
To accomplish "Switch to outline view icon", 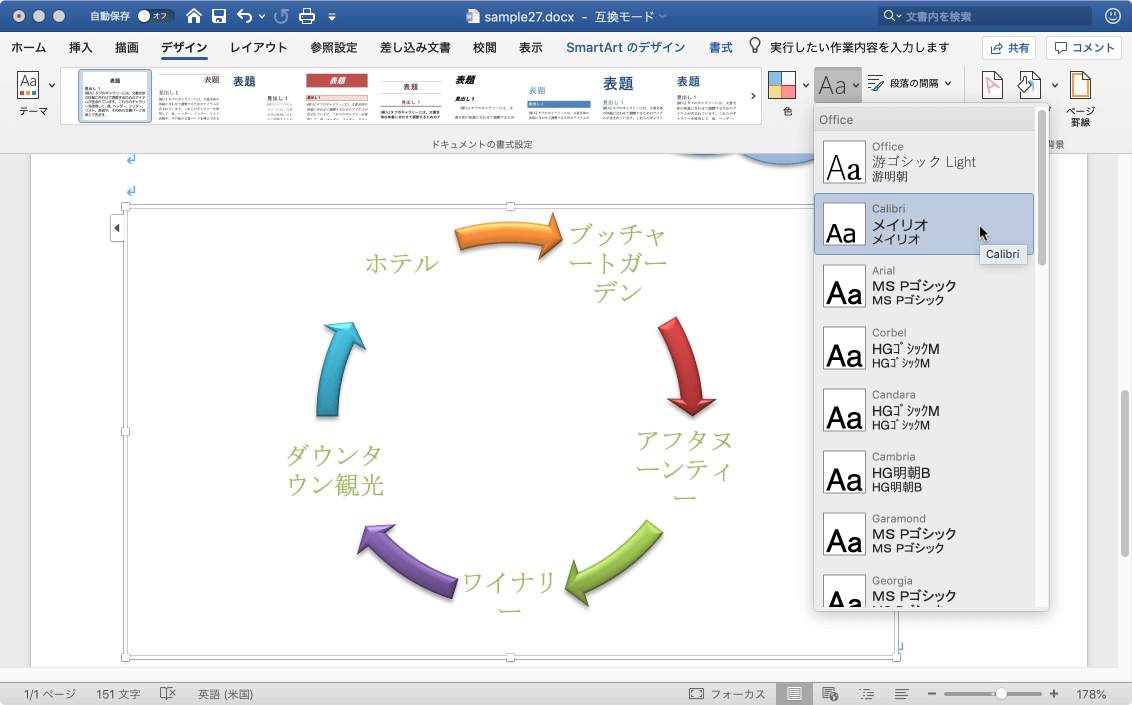I will pyautogui.click(x=866, y=693).
